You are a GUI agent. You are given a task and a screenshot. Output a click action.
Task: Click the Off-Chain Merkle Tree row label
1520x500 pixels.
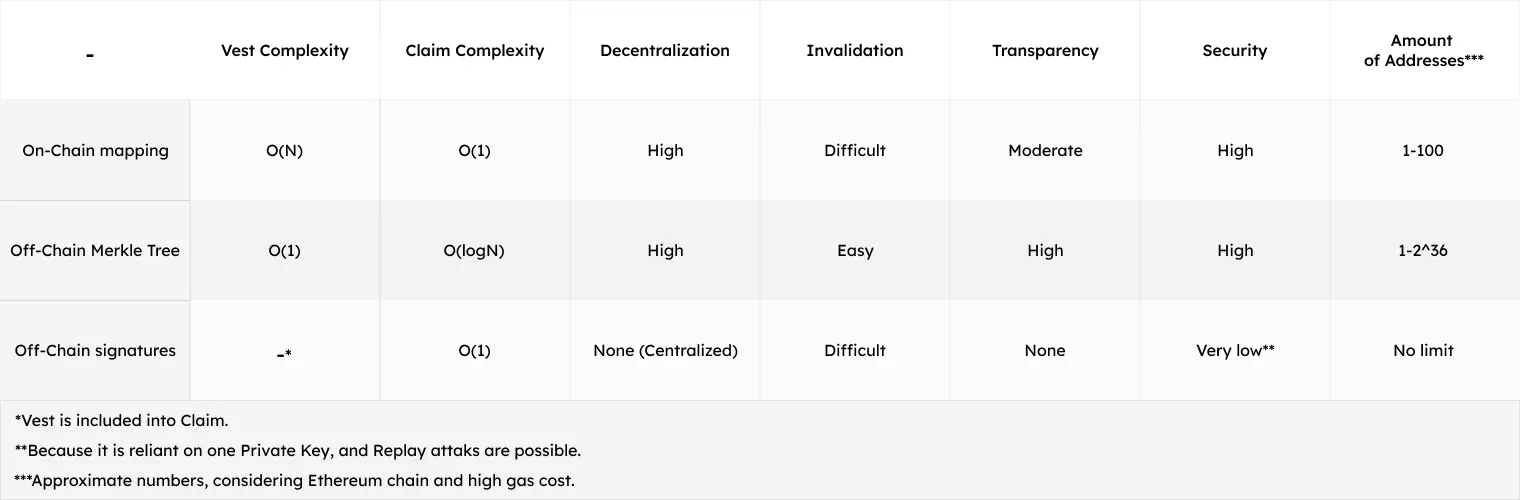[x=95, y=251]
